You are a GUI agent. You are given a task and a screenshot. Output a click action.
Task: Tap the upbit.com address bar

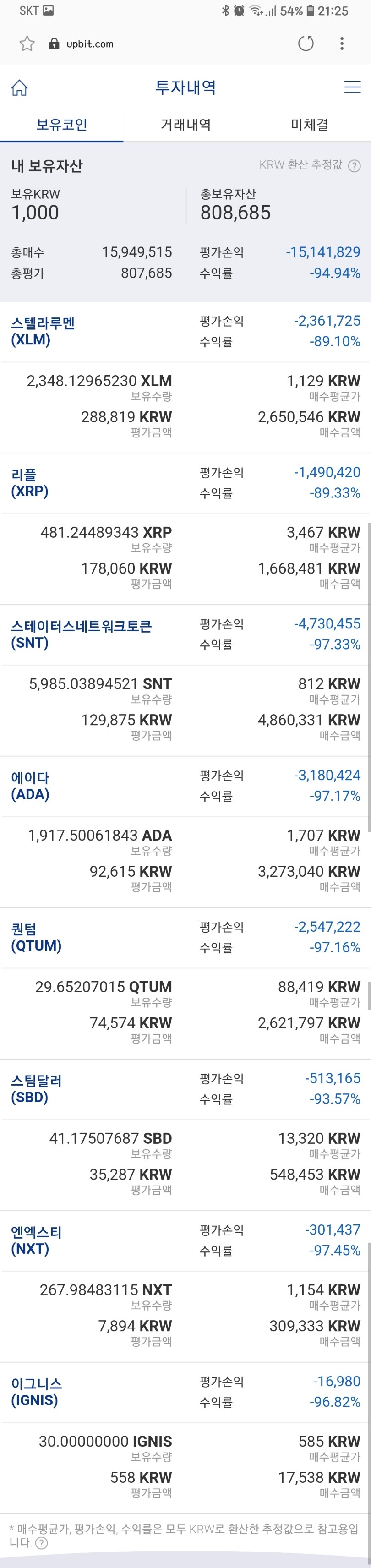[x=91, y=43]
